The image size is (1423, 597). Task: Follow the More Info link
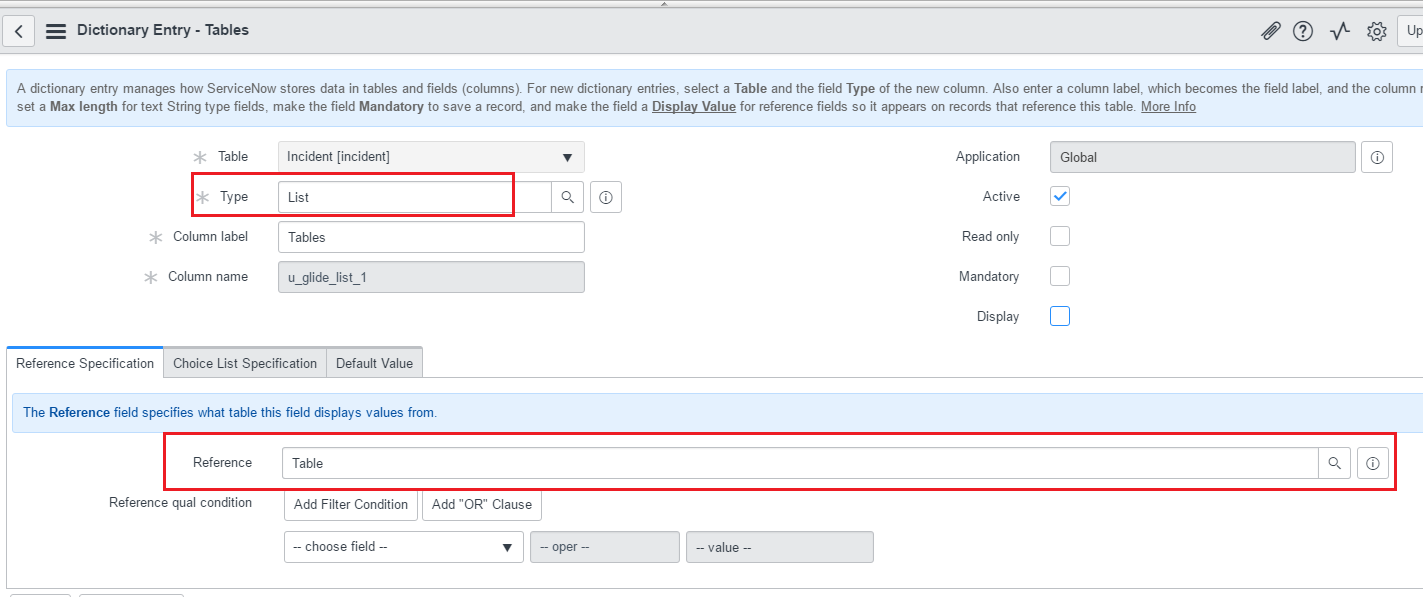coord(1168,106)
